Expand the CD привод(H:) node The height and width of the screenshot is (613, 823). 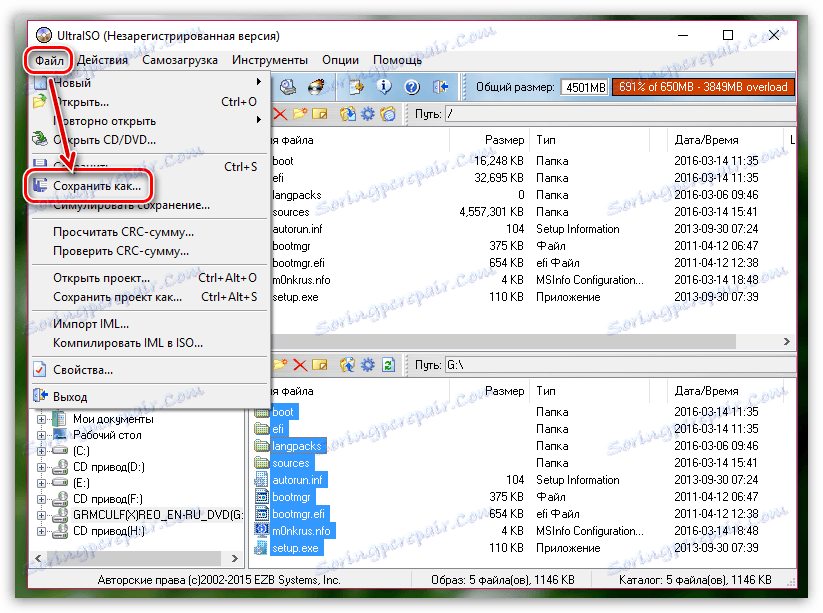coord(41,532)
